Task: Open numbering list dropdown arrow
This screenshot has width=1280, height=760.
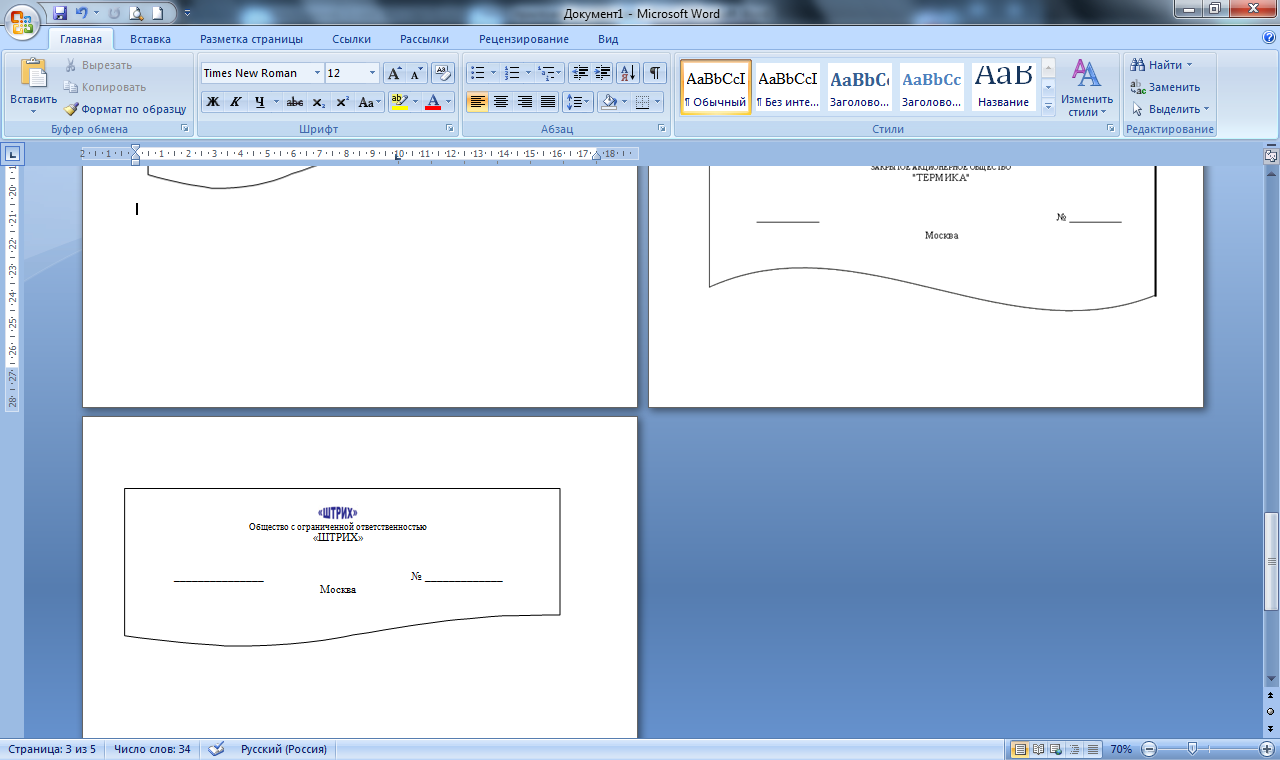Action: click(527, 73)
